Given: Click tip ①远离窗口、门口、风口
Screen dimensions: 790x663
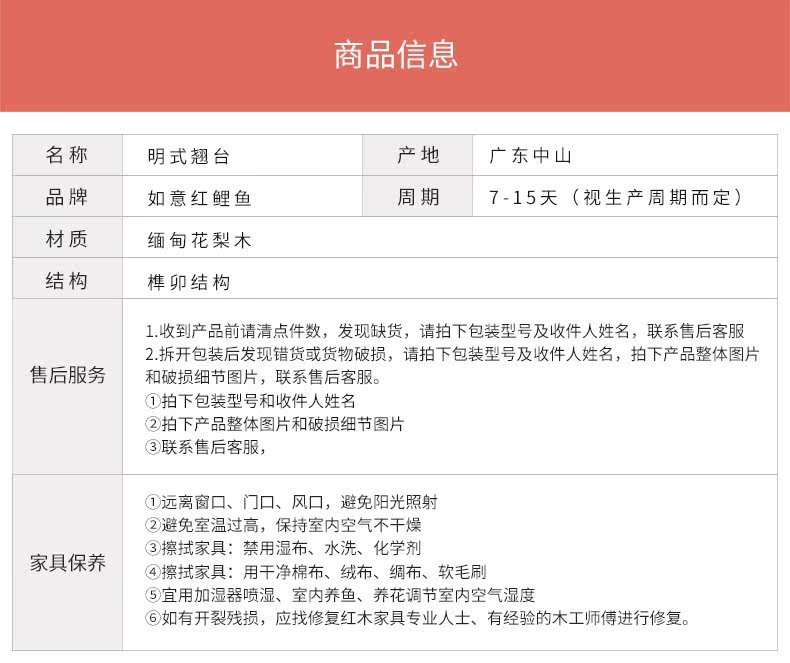Looking at the screenshot, I should 291,502.
